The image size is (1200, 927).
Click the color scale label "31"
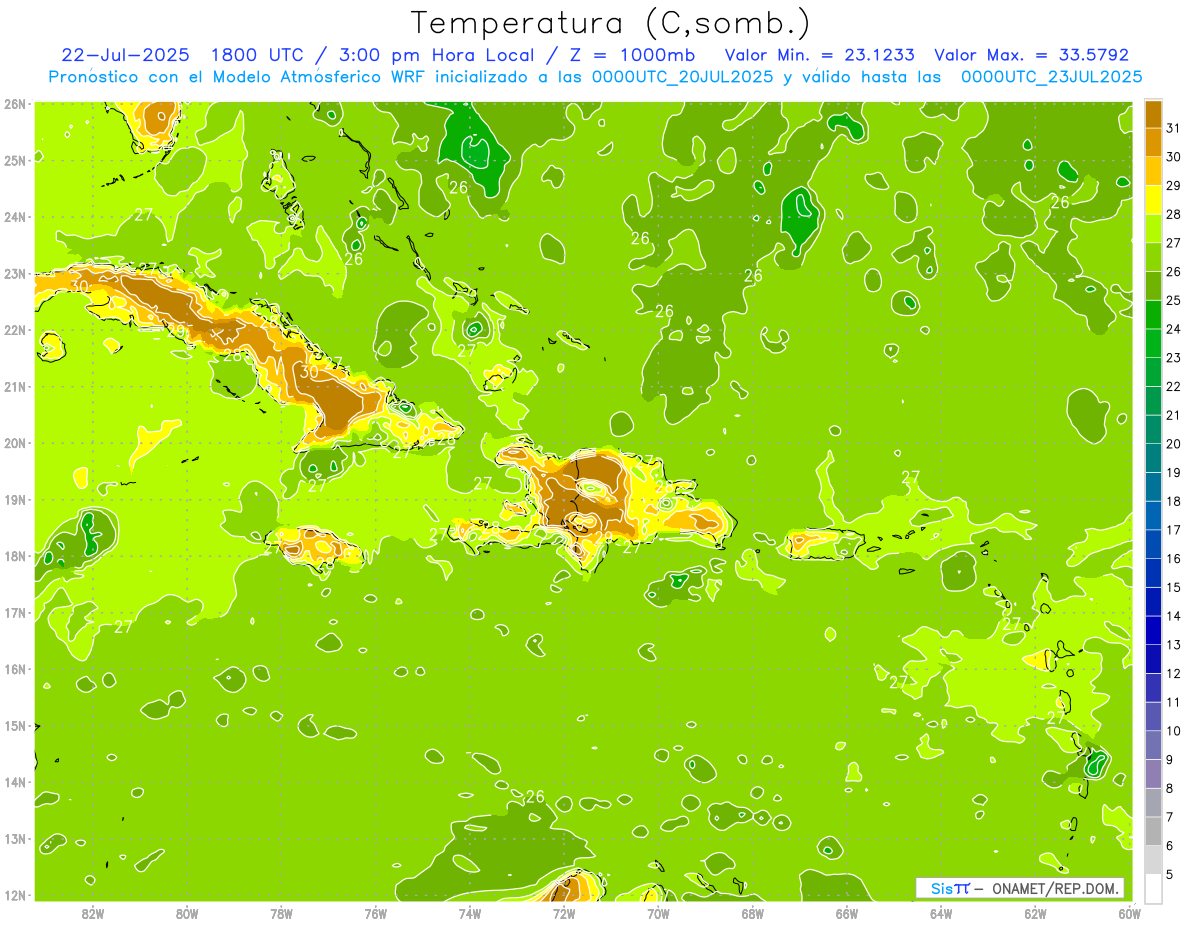[x=1173, y=128]
